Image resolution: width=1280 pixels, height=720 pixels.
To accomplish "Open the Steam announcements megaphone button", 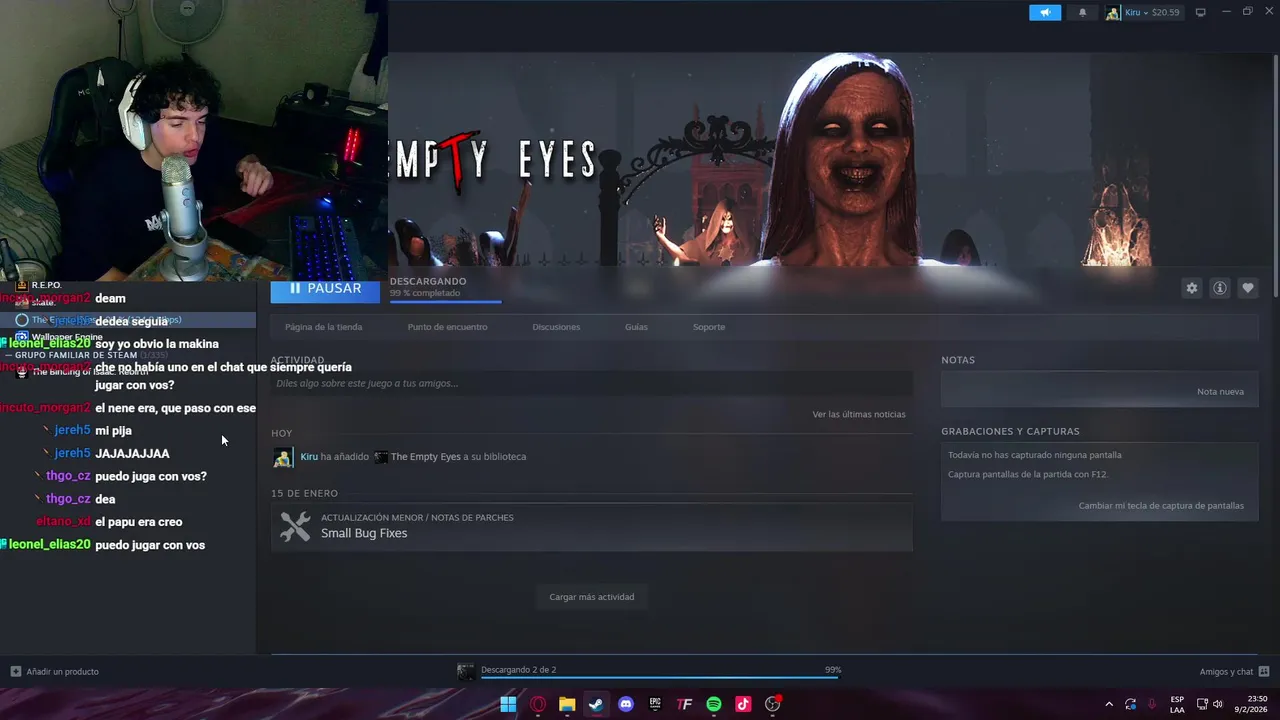I will pyautogui.click(x=1045, y=12).
